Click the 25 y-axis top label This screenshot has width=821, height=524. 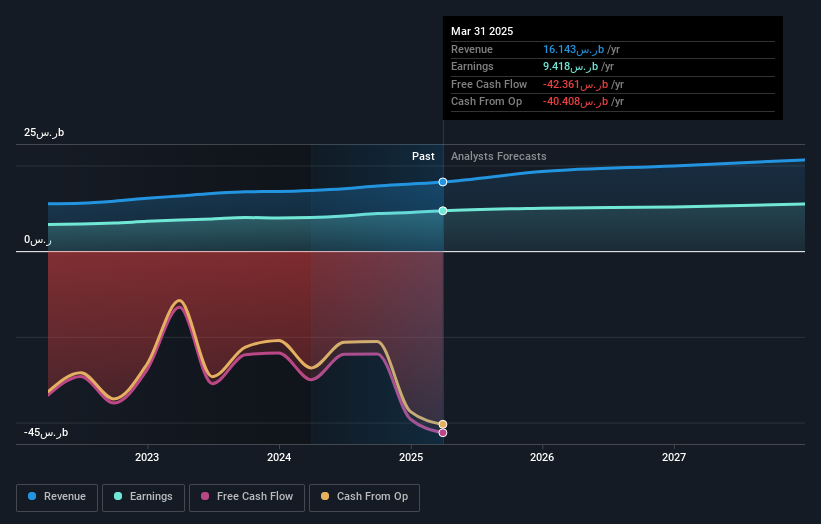(44, 133)
